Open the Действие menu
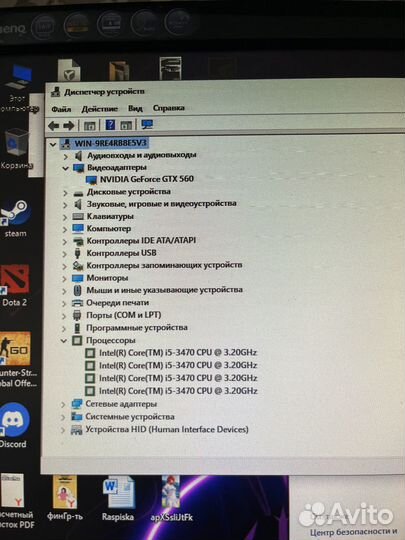Image resolution: width=405 pixels, height=540 pixels. [x=99, y=109]
